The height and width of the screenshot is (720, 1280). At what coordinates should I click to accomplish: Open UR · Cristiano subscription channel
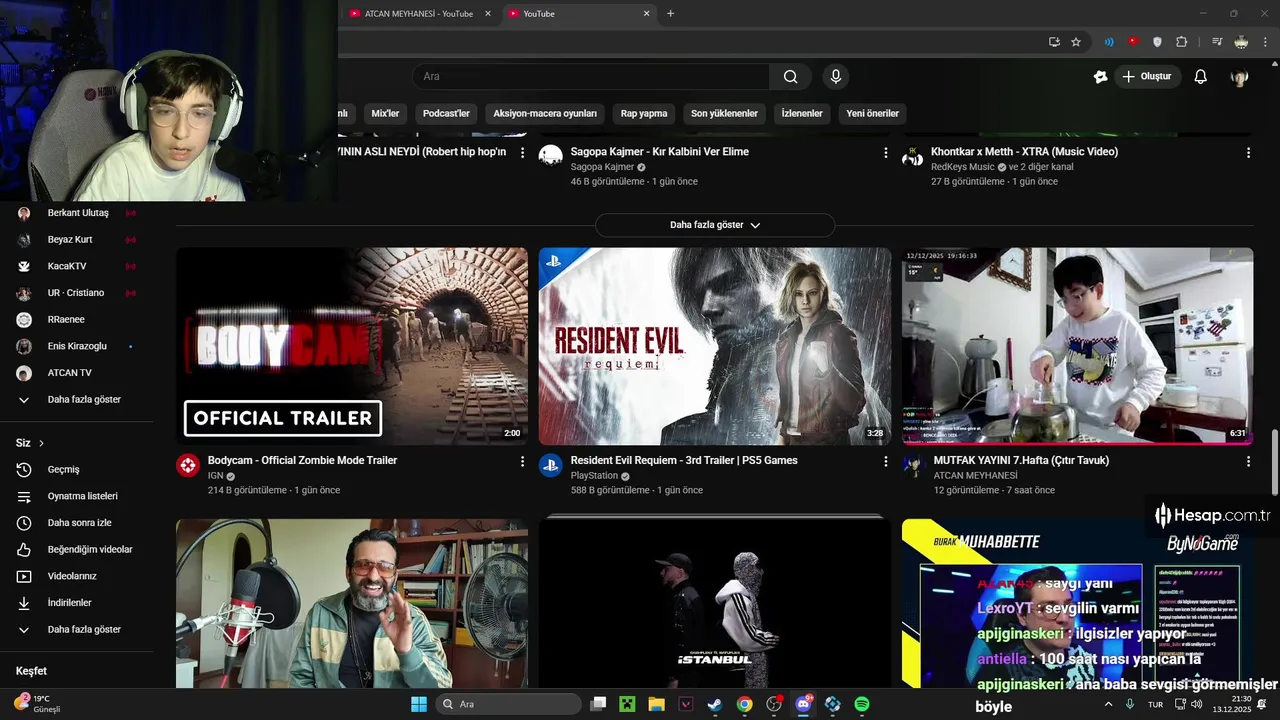(76, 293)
